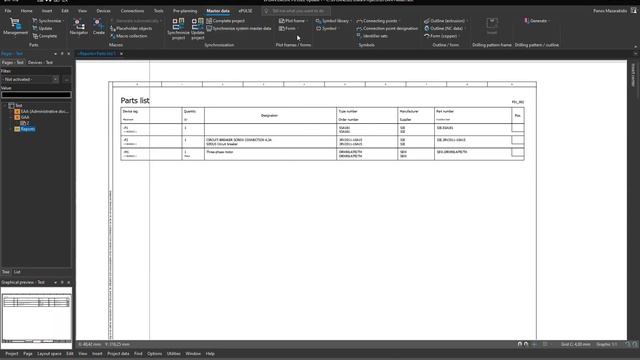Switch to the Connections ribbon tab
Viewport: 640px width, 360px height.
click(132, 11)
